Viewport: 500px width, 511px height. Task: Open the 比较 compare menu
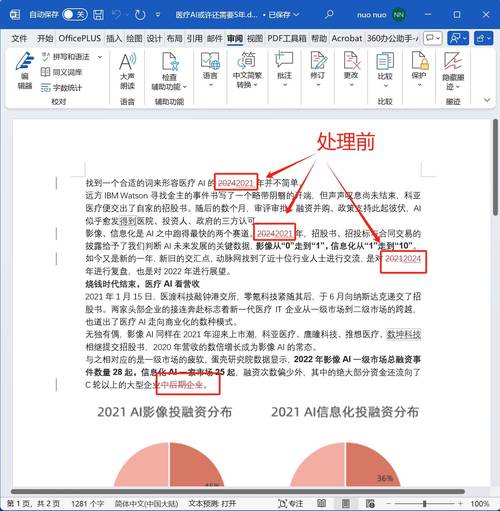point(385,70)
